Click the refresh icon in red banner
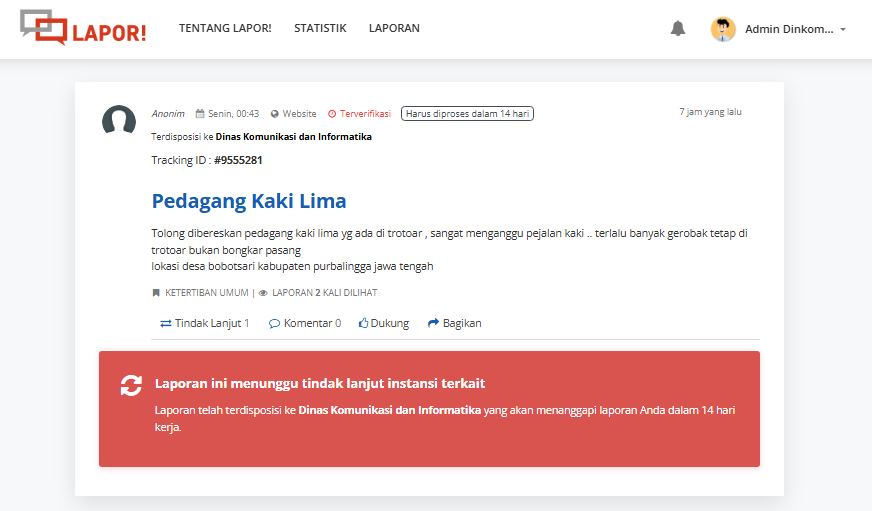The image size is (872, 511). (x=131, y=385)
